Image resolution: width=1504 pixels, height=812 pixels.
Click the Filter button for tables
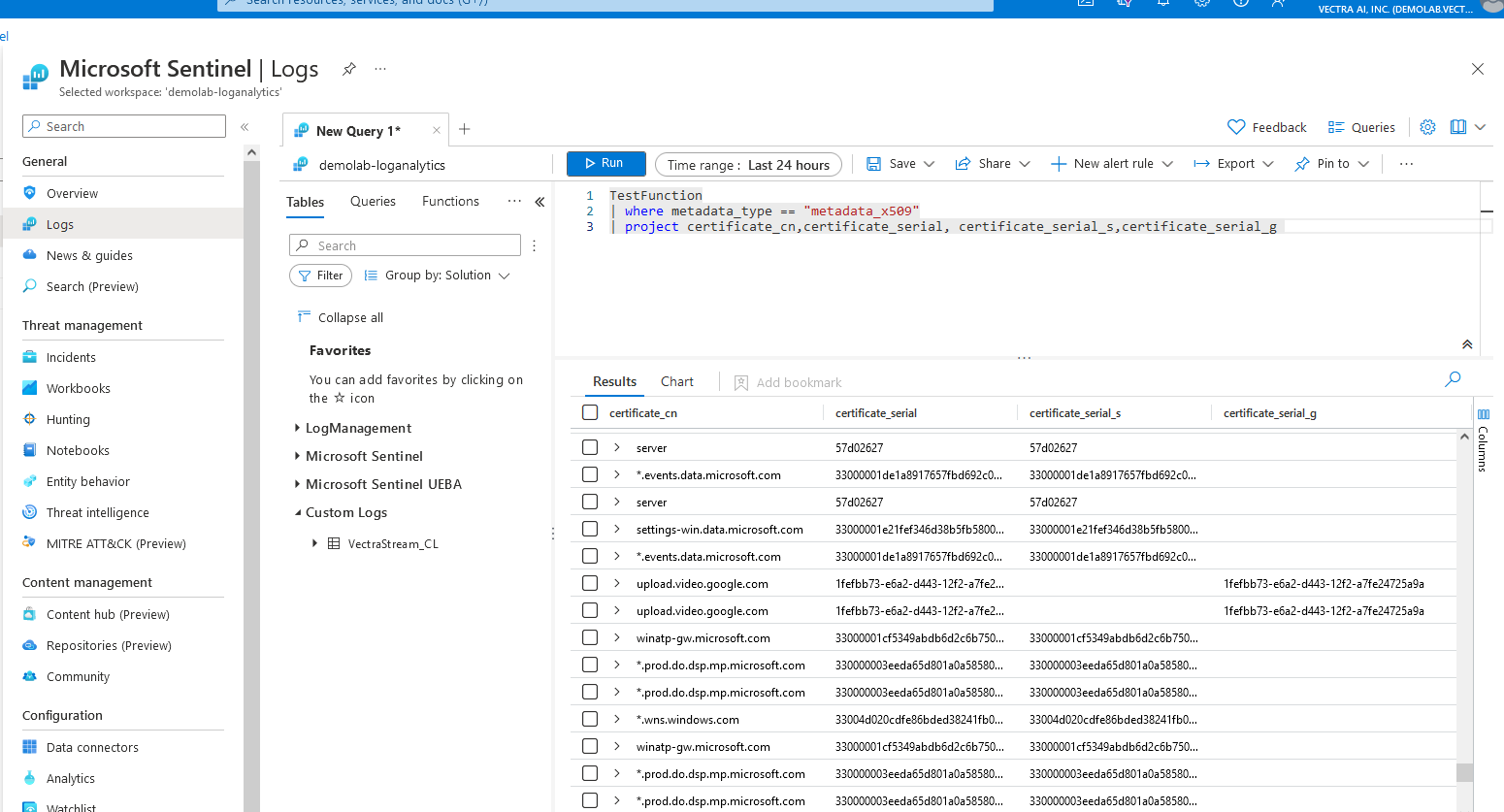320,276
